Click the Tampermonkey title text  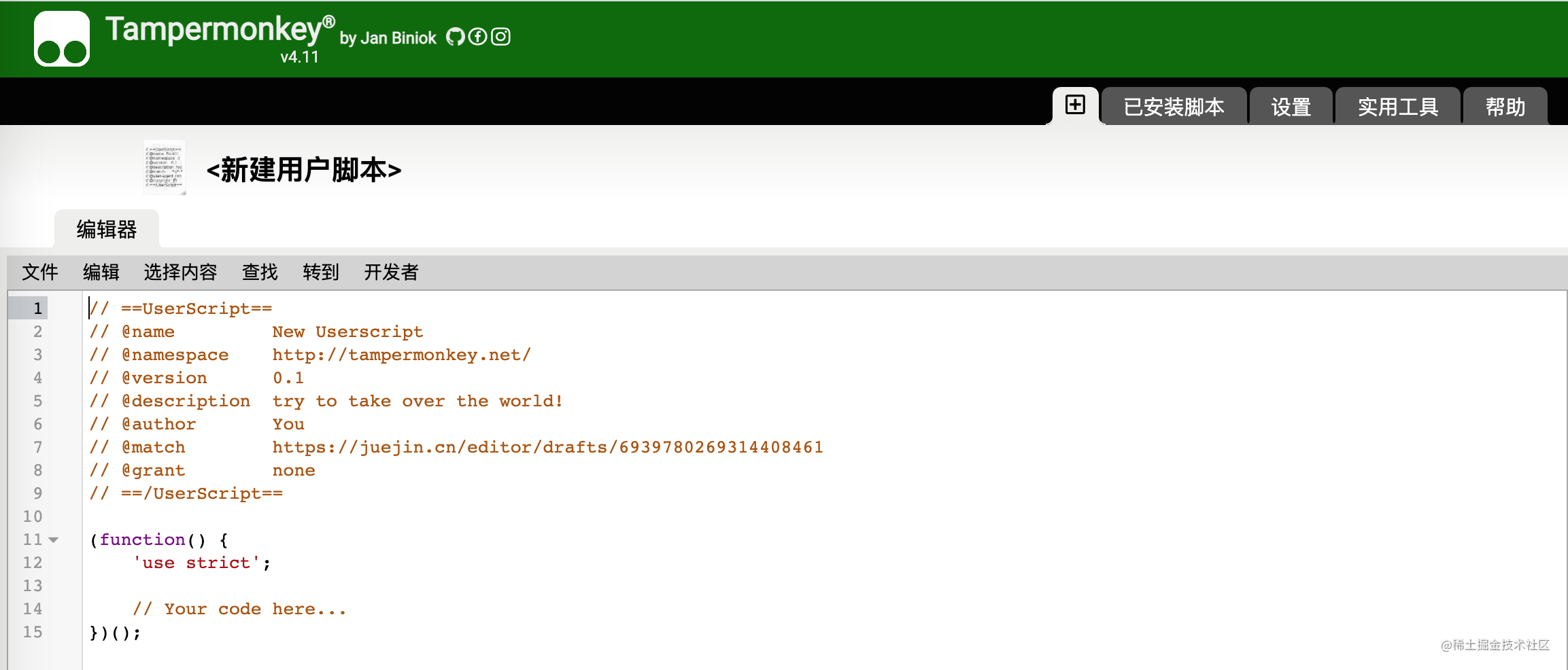(x=220, y=30)
